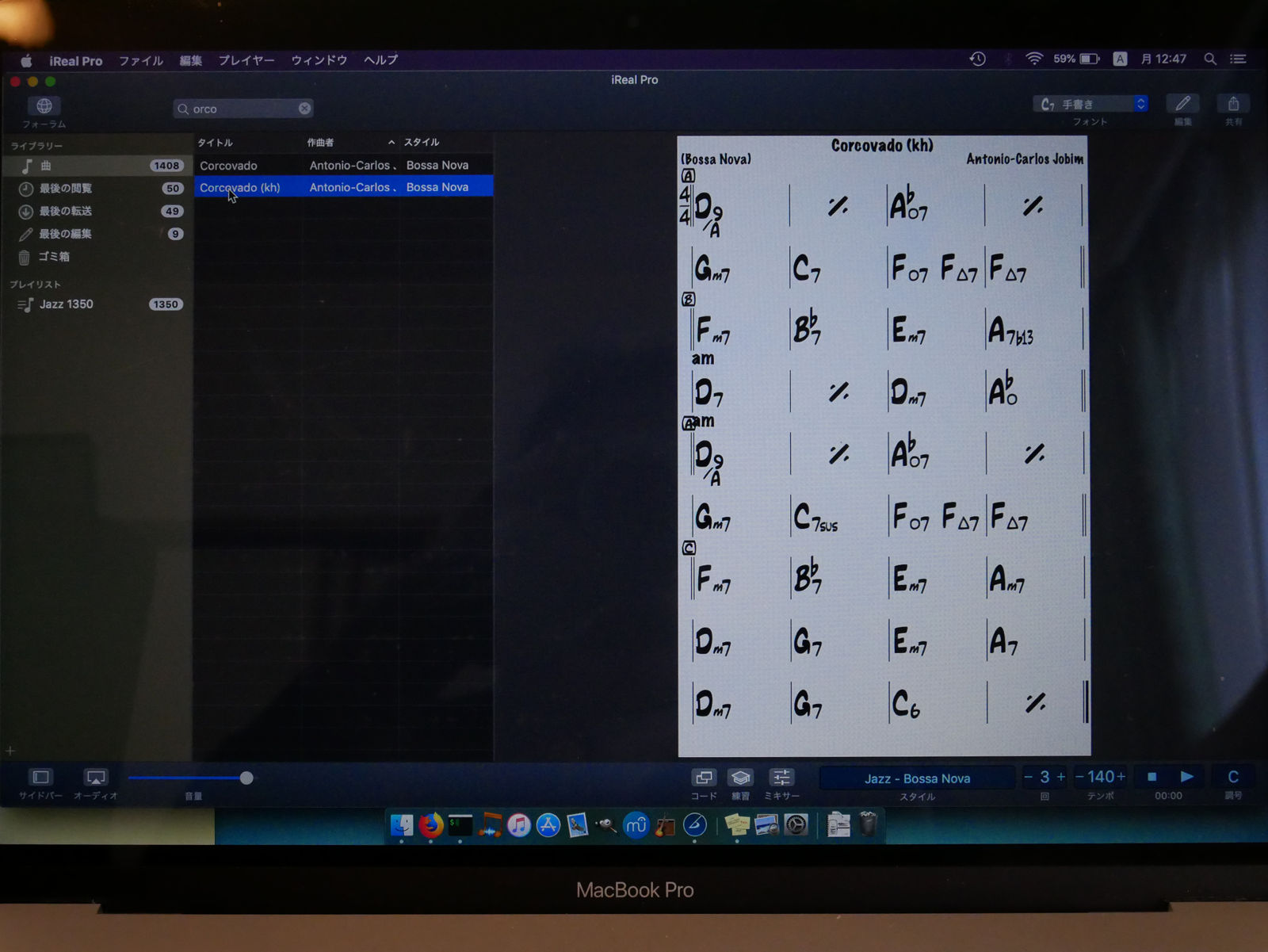1268x952 pixels.
Task: Open MuseScore from the Dock
Action: click(x=636, y=825)
